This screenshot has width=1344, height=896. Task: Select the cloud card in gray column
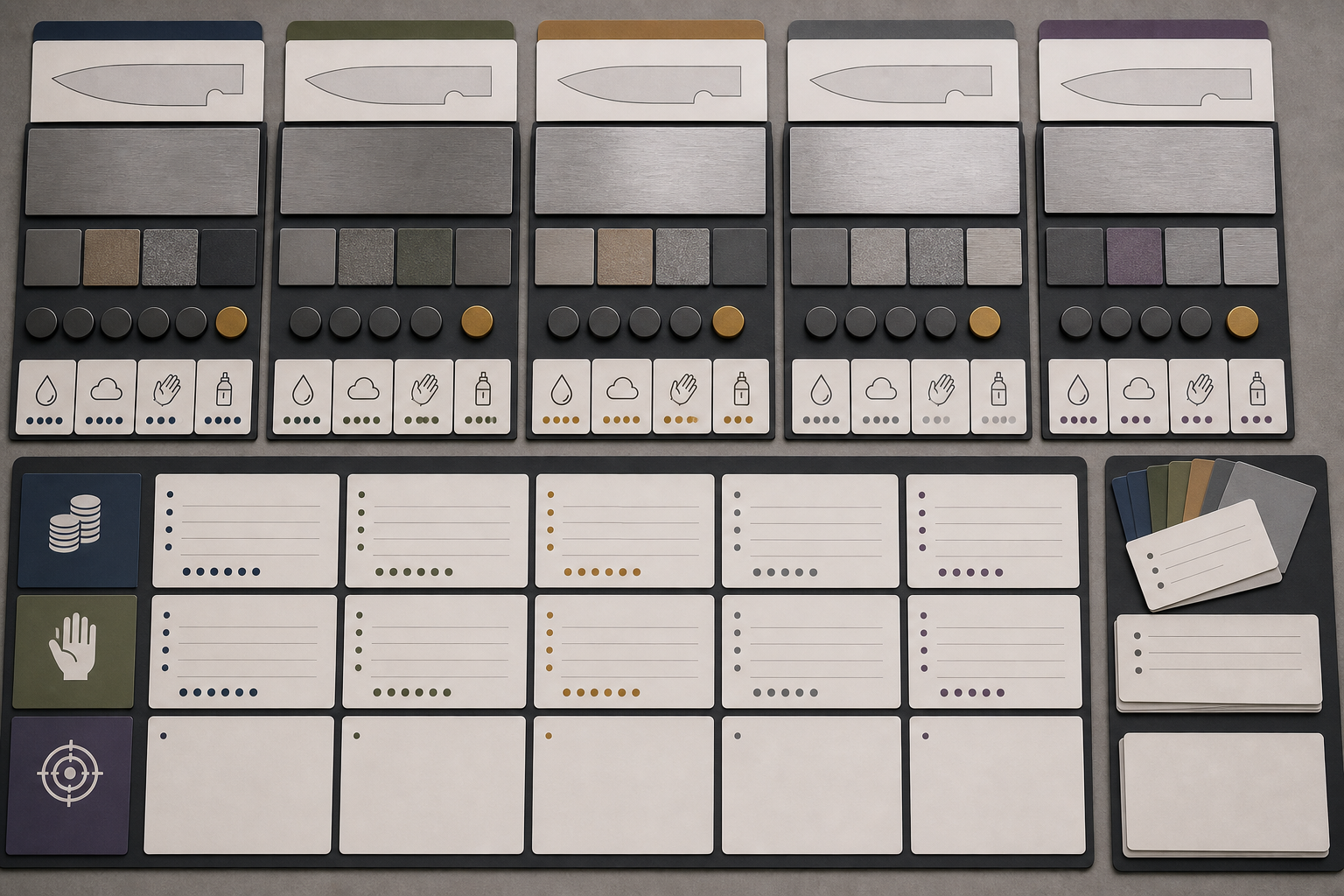880,396
